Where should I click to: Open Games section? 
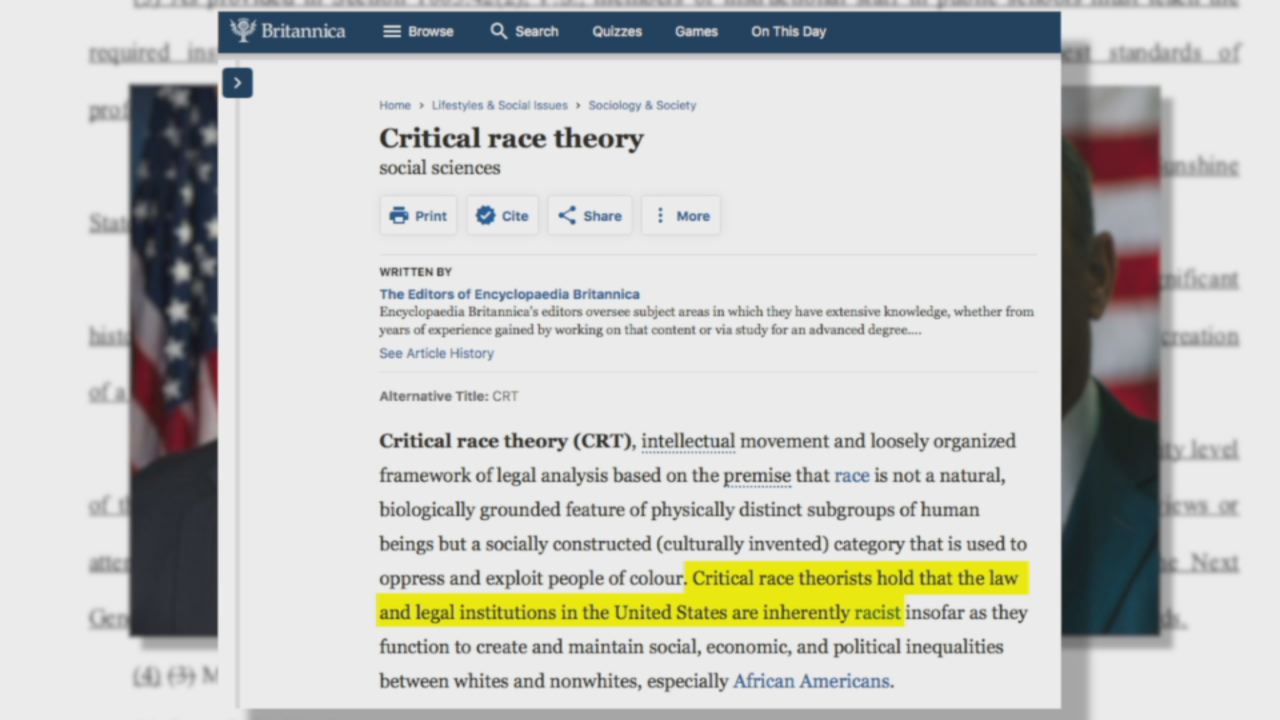click(696, 31)
